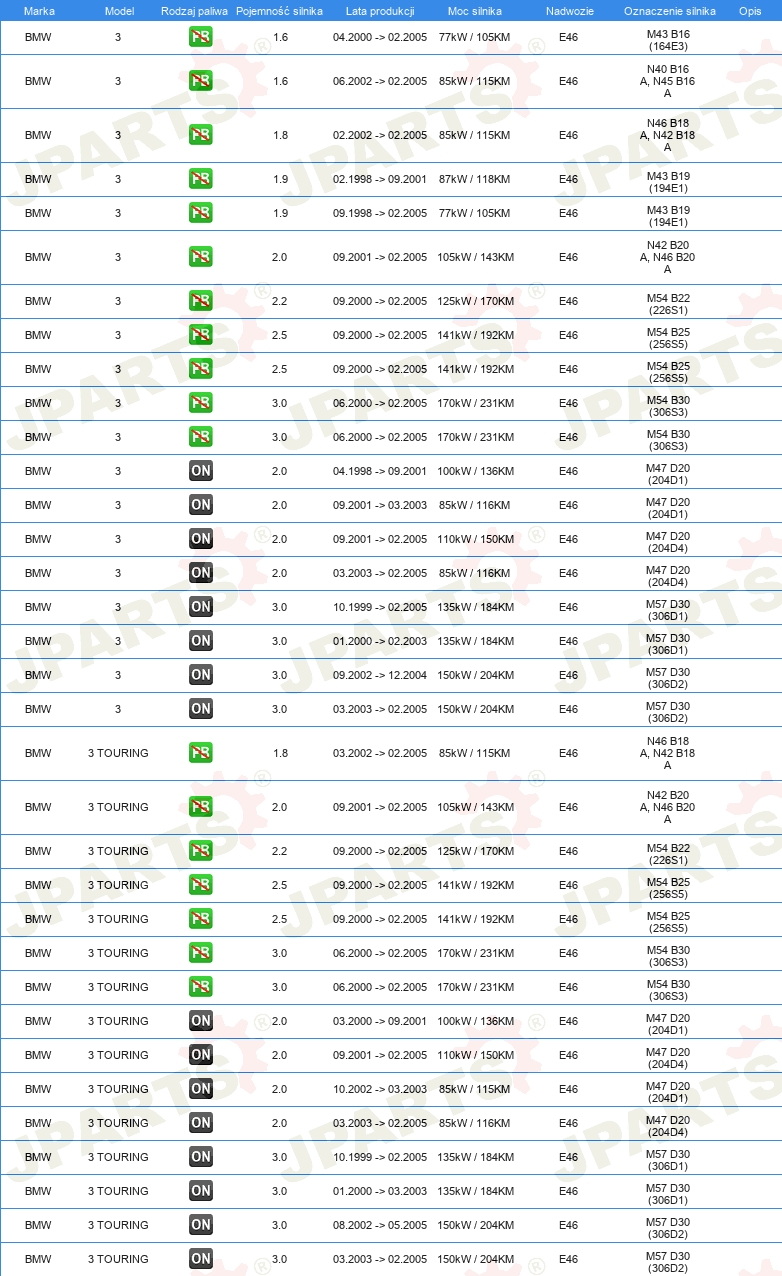Screen dimensions: 782x1276
Task: Click the 85kW / 115KM cell dated 06.2002
Action: [474, 81]
